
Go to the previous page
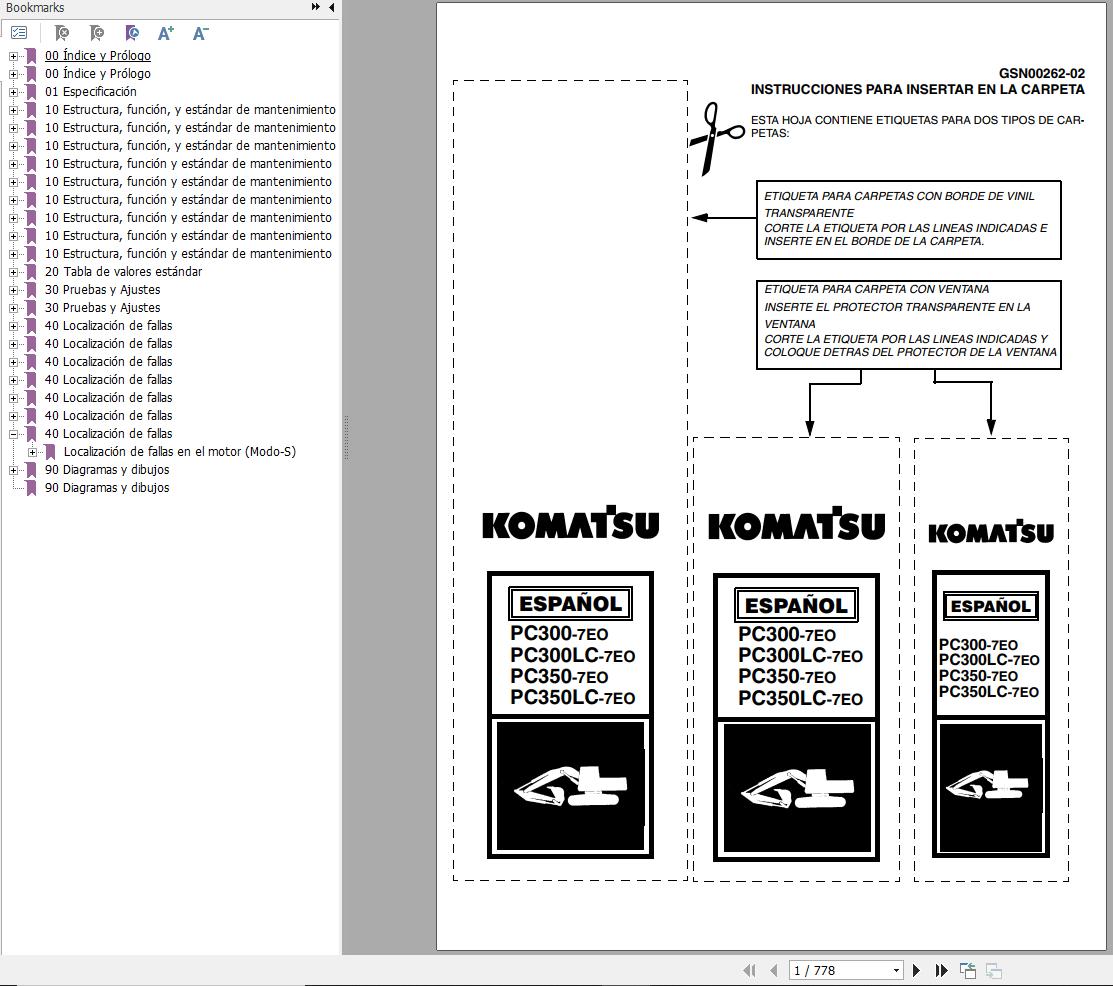[774, 970]
